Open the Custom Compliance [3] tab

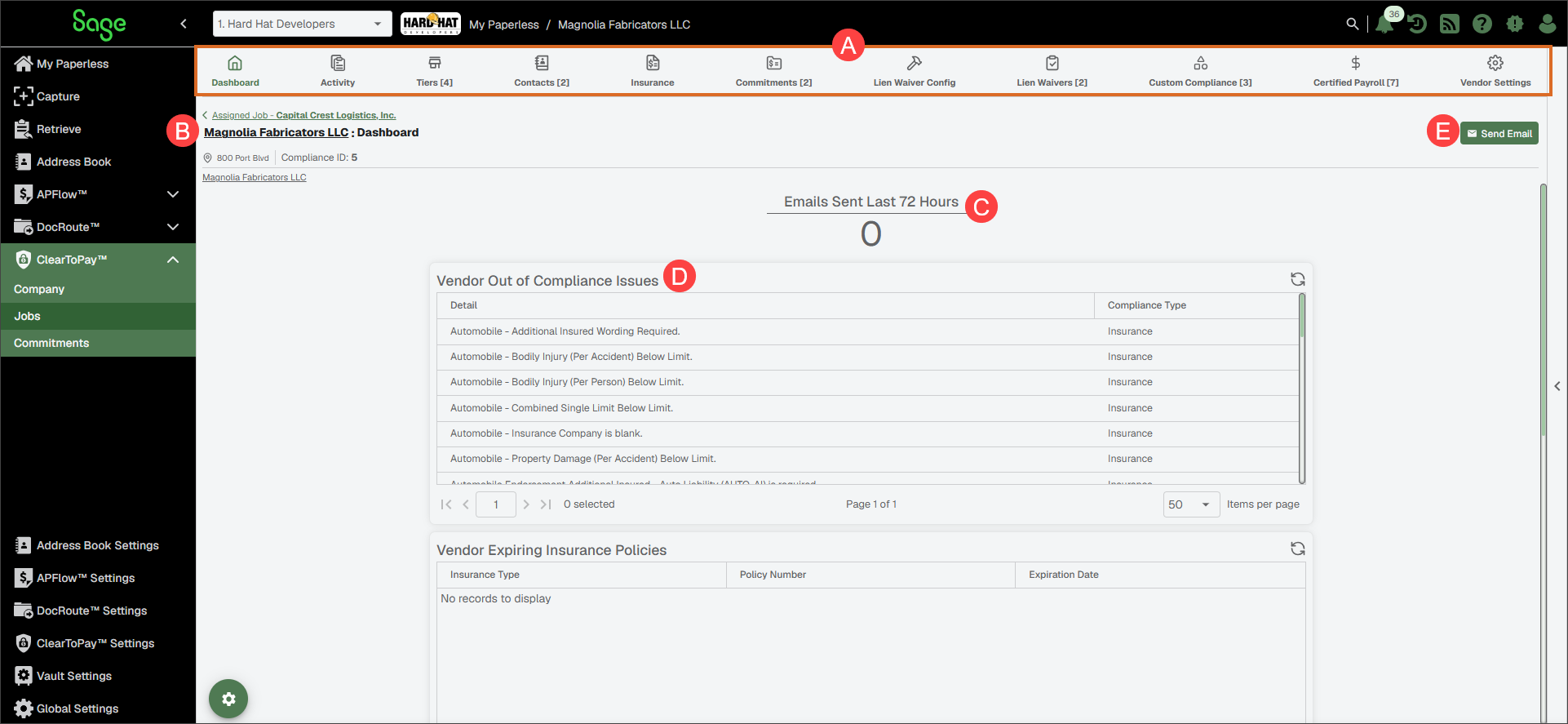pyautogui.click(x=1200, y=71)
